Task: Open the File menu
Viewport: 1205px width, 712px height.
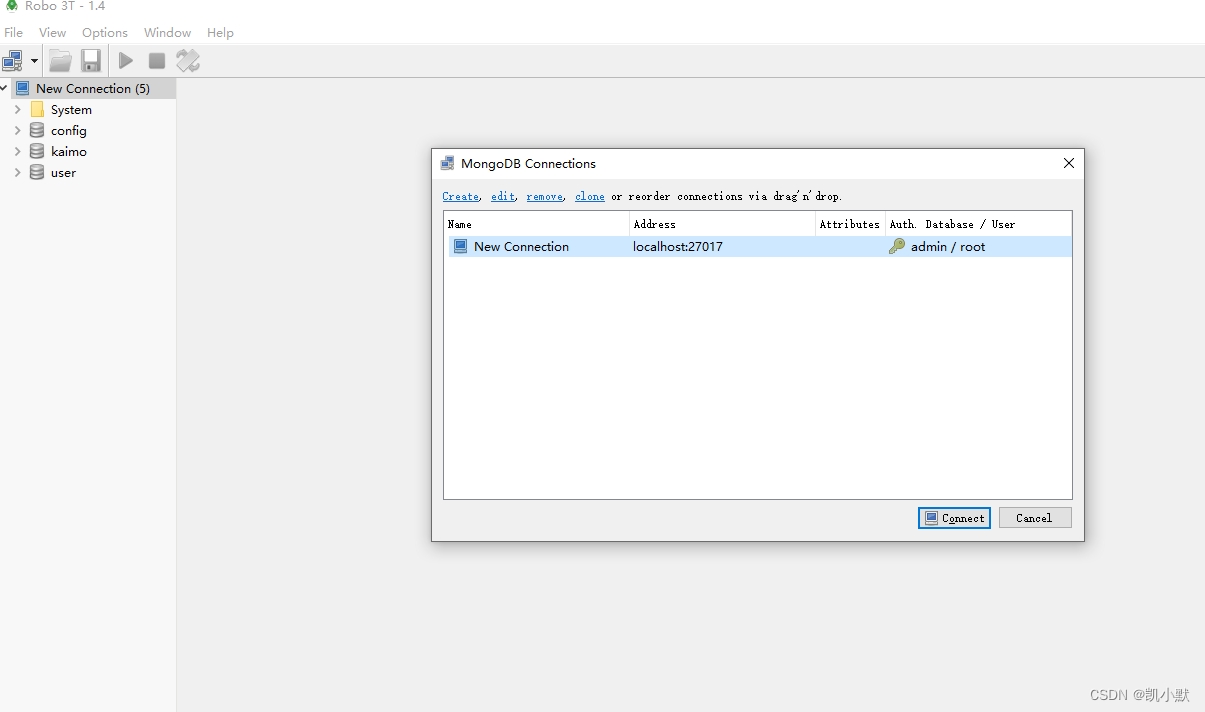Action: click(13, 32)
